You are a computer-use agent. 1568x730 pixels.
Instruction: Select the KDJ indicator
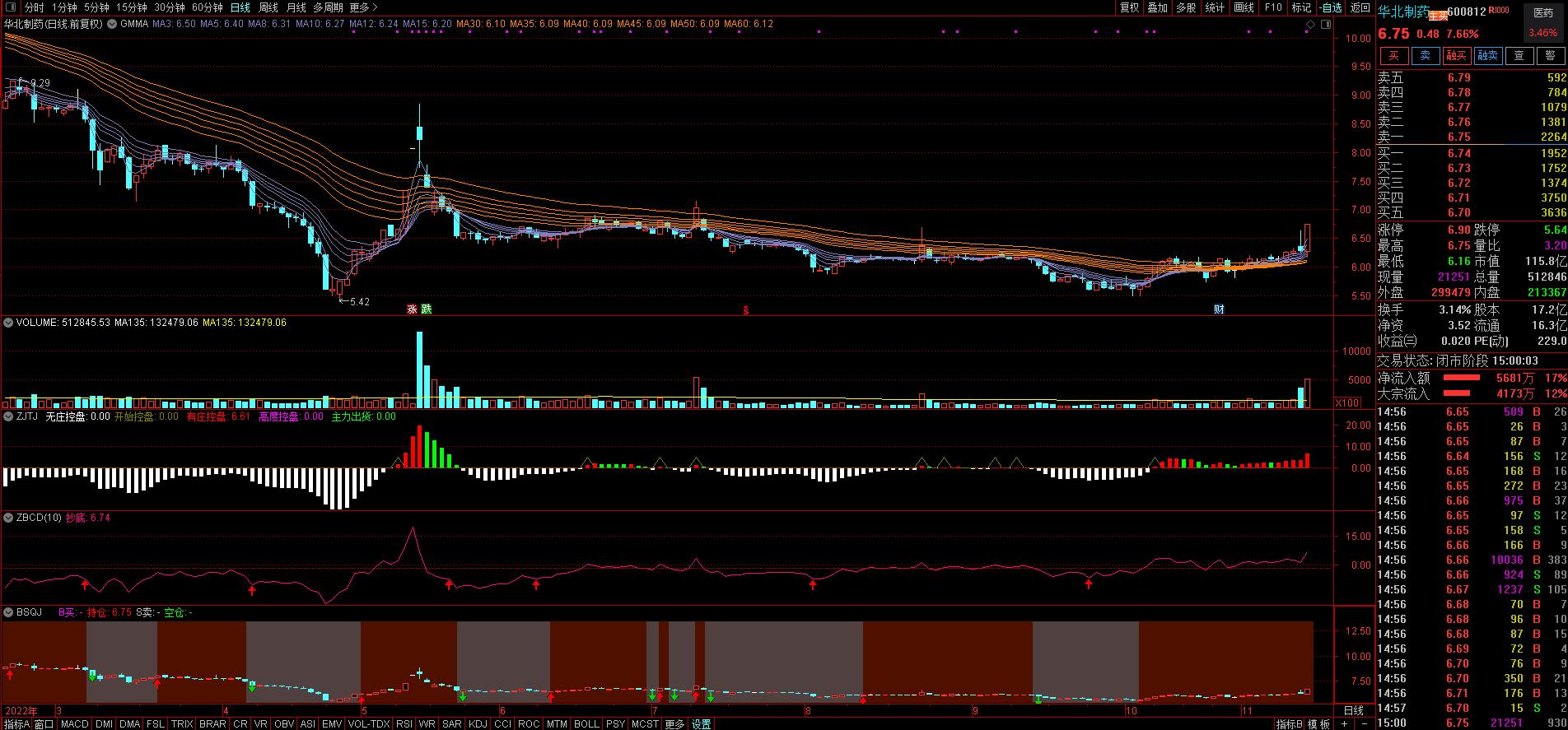(x=478, y=724)
